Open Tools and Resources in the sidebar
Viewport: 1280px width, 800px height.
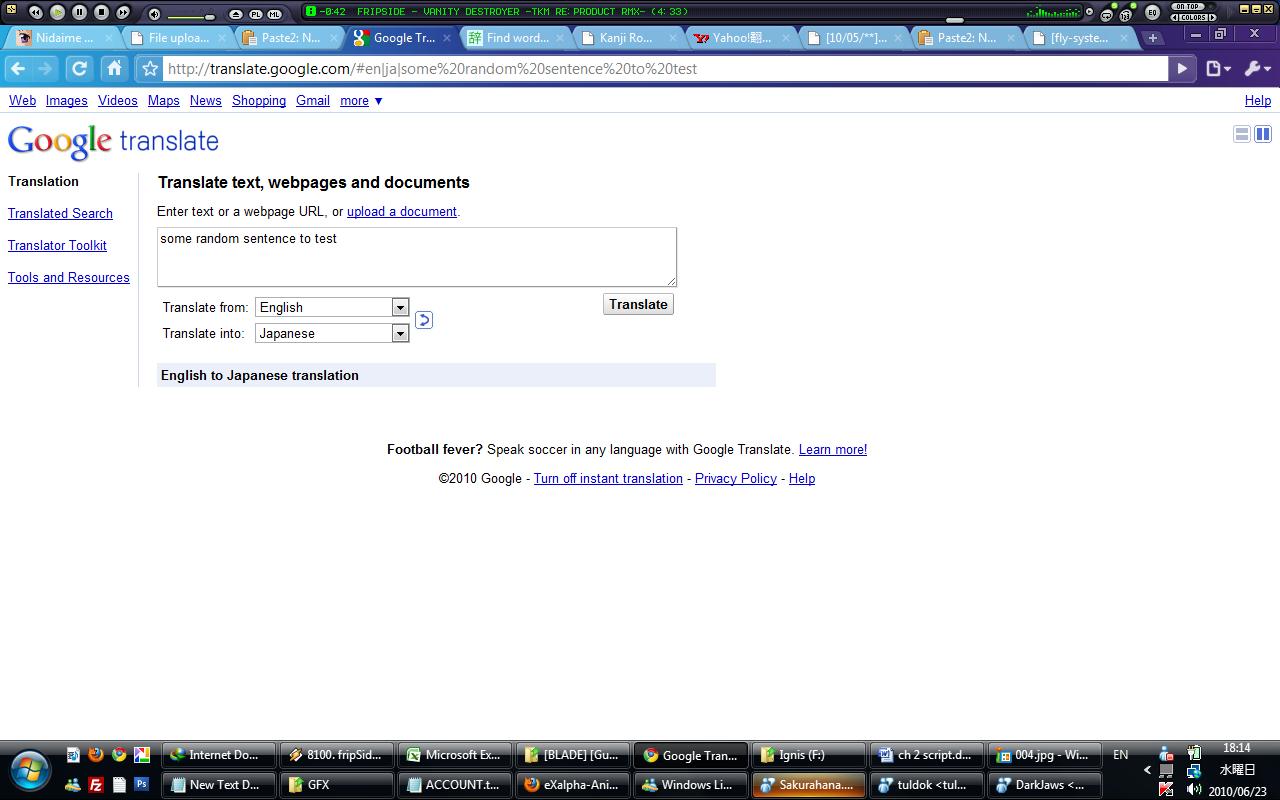click(69, 278)
